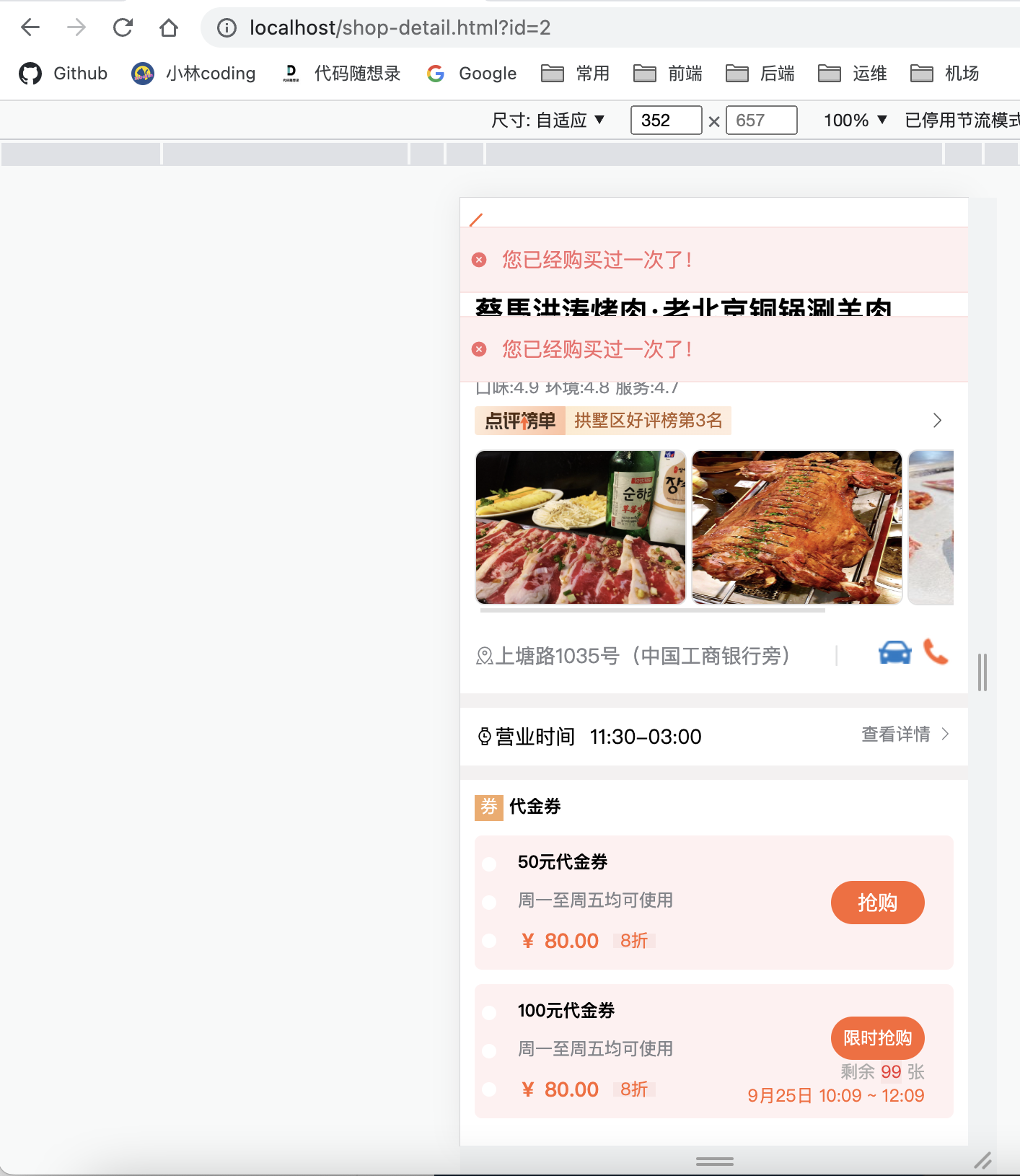The width and height of the screenshot is (1020, 1176).
Task: Expand the 后端 bookmark folder
Action: (760, 74)
